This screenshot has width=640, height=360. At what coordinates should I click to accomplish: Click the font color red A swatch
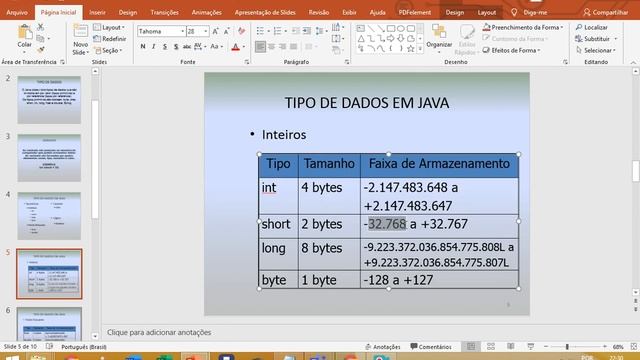236,47
